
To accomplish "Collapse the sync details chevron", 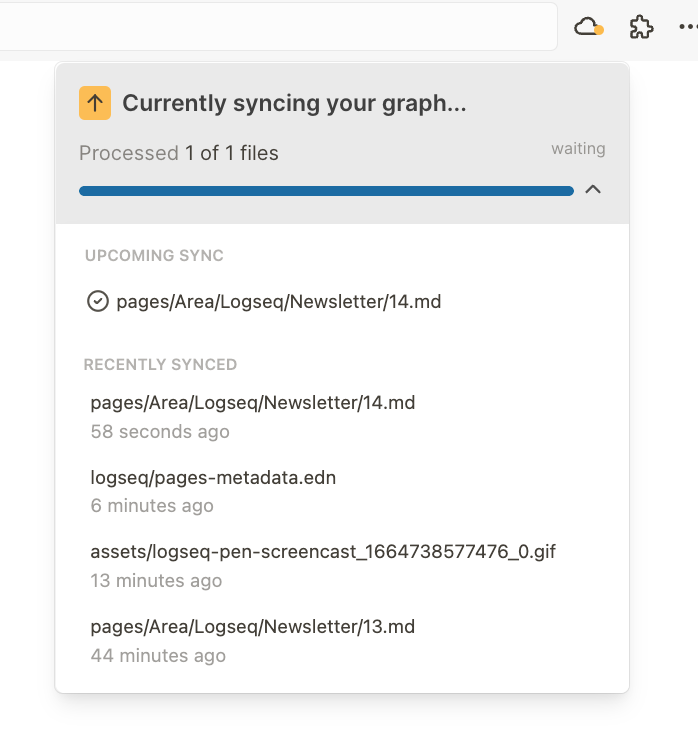I will point(593,189).
